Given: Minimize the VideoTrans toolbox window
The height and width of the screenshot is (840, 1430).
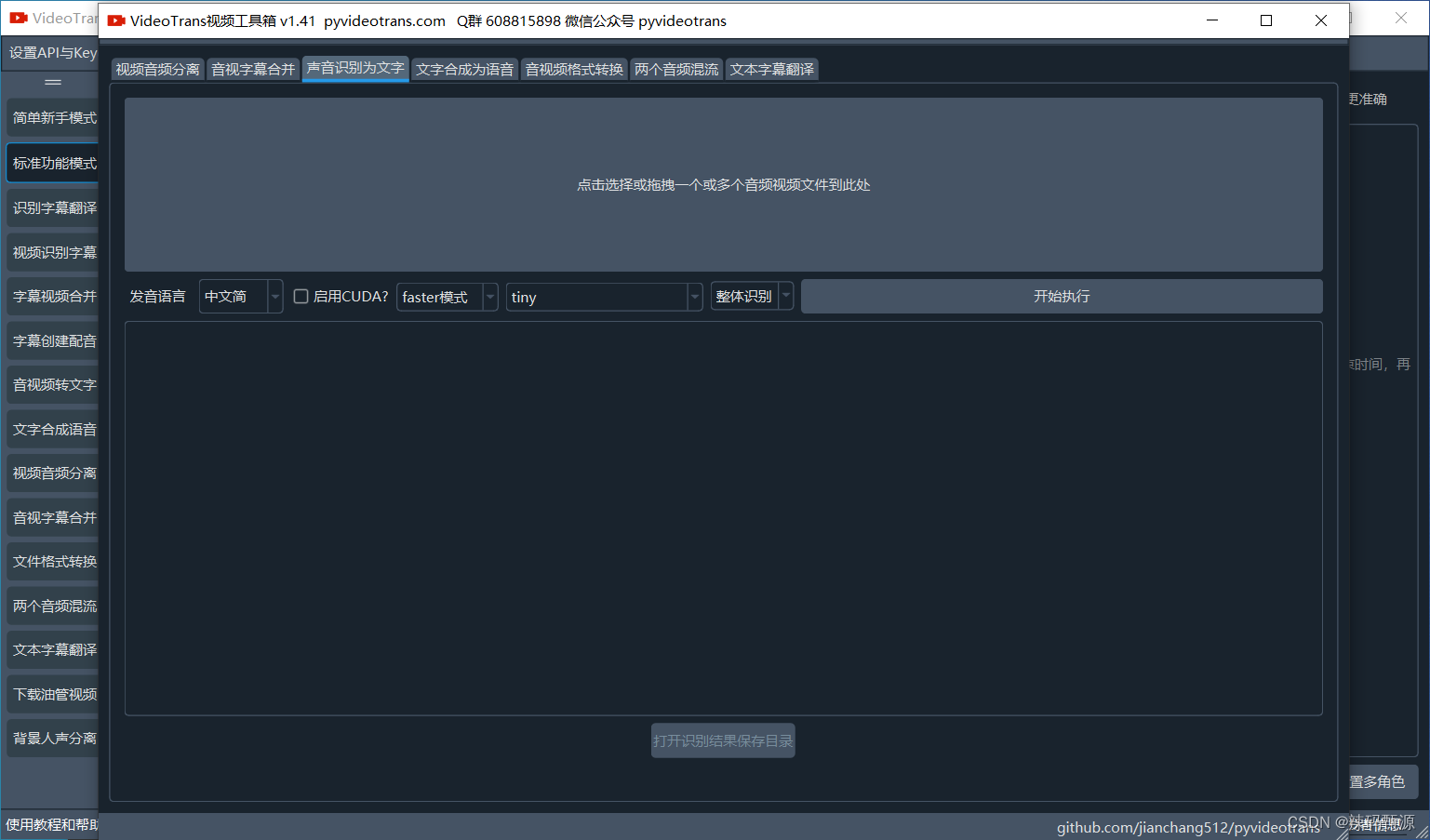Looking at the screenshot, I should tap(1212, 20).
